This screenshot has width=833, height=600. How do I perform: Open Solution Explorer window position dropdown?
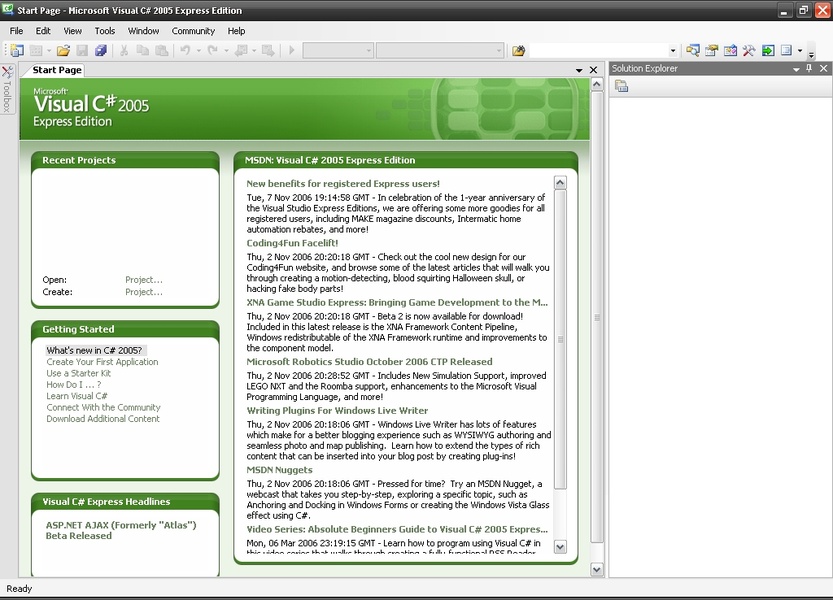pyautogui.click(x=796, y=69)
